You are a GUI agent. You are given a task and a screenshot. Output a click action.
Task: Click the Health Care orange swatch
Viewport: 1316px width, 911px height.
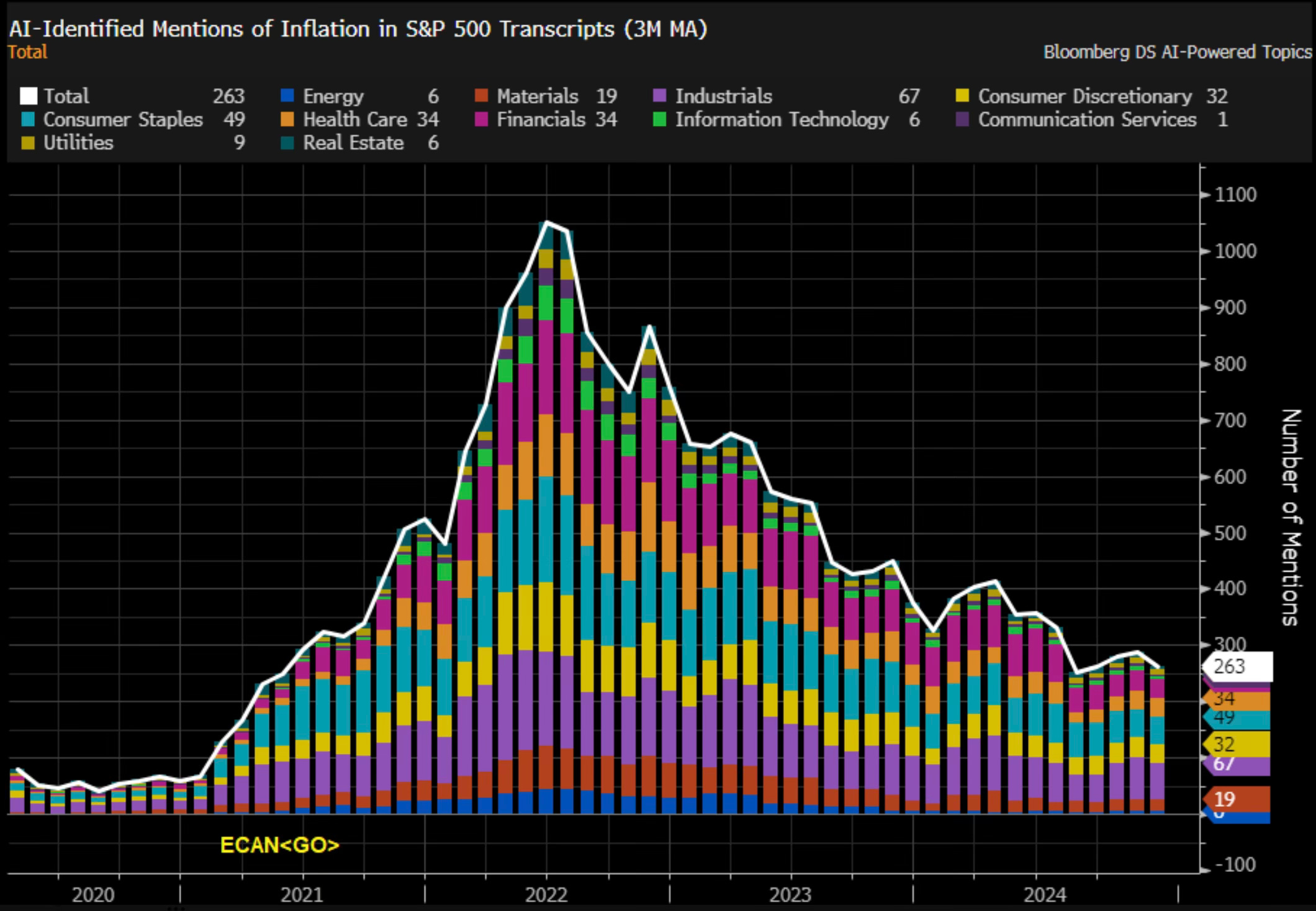[x=287, y=119]
